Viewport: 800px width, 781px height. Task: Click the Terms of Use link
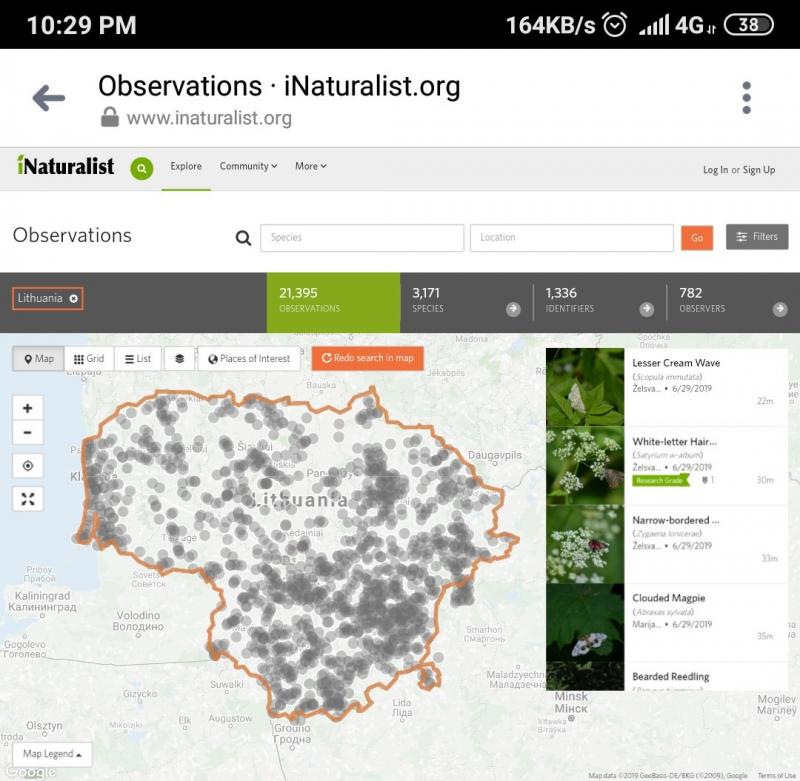click(777, 775)
